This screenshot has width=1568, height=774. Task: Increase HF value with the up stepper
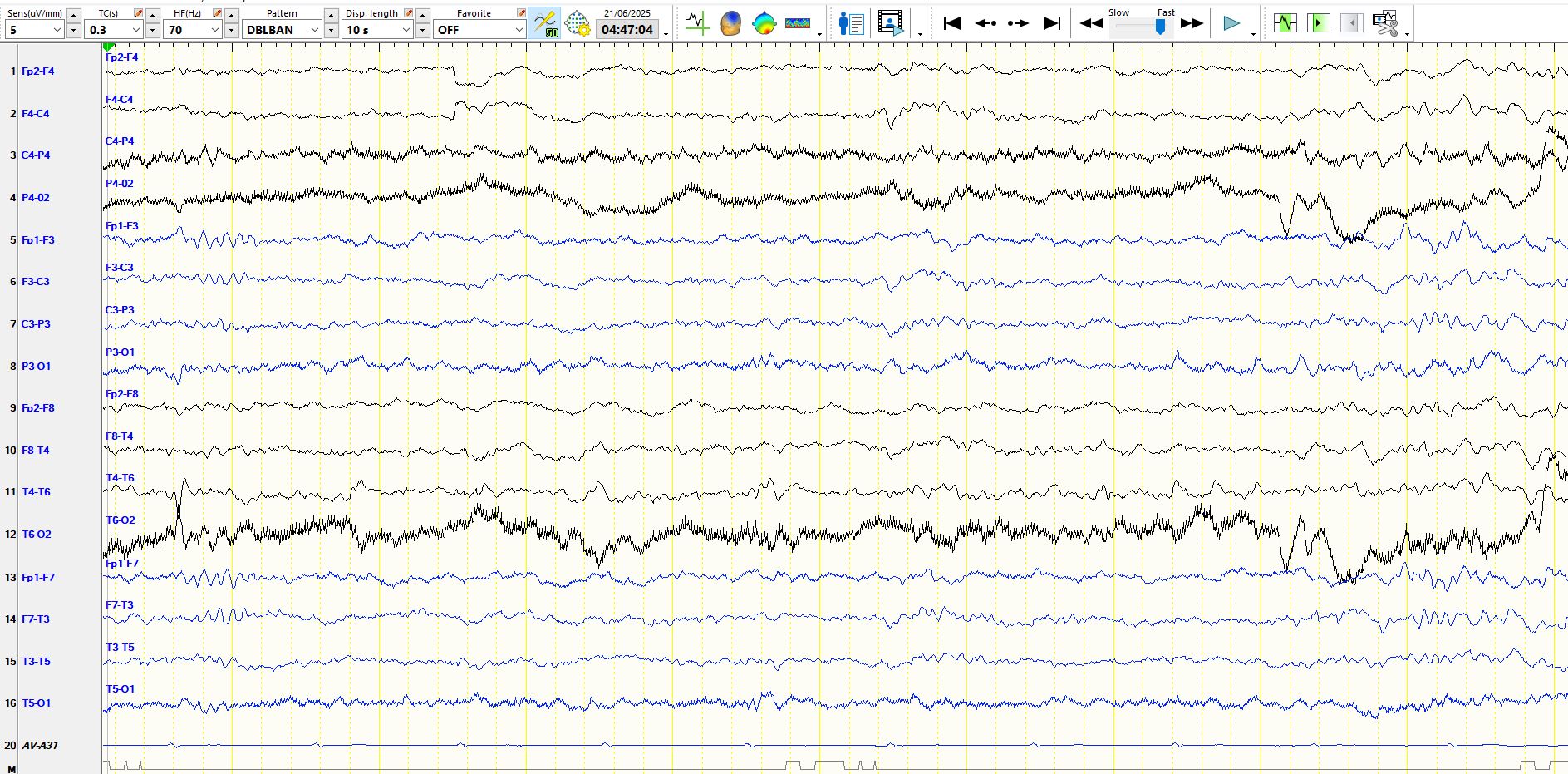(x=232, y=15)
